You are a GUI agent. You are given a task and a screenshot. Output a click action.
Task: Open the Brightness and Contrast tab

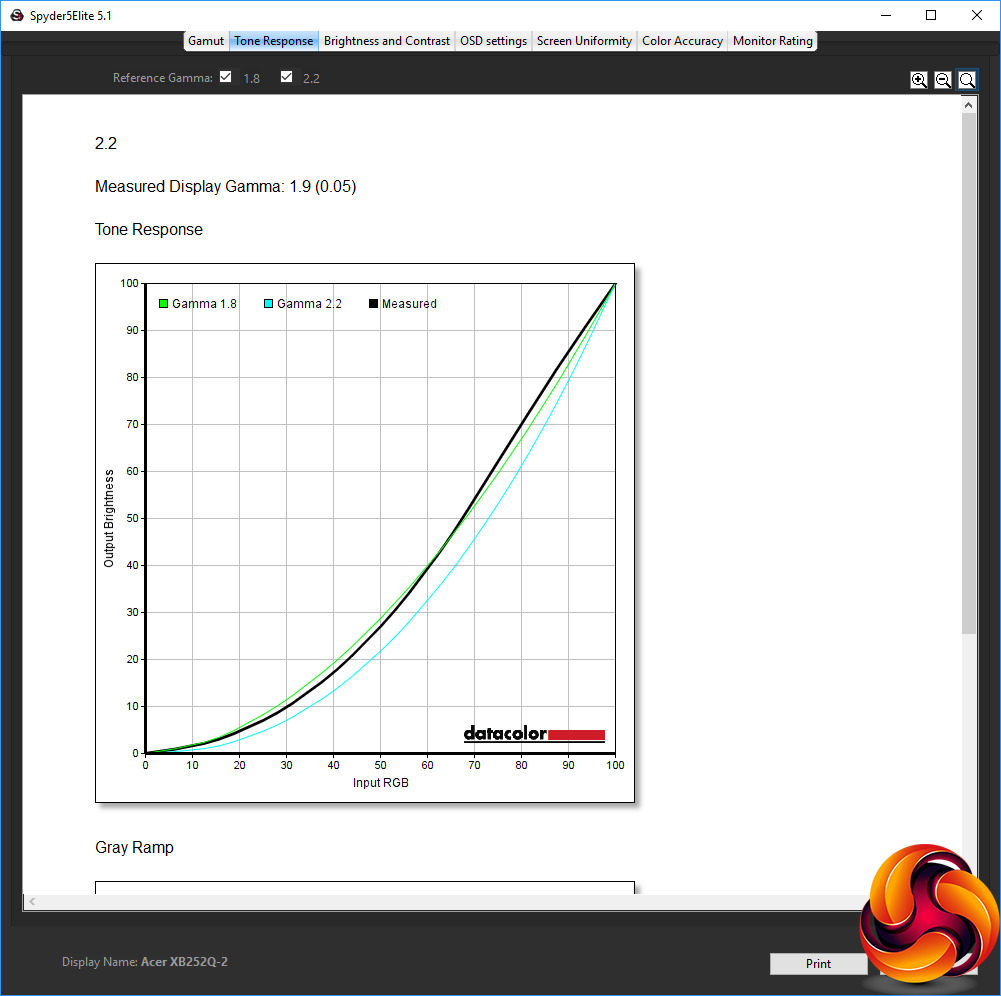[387, 41]
